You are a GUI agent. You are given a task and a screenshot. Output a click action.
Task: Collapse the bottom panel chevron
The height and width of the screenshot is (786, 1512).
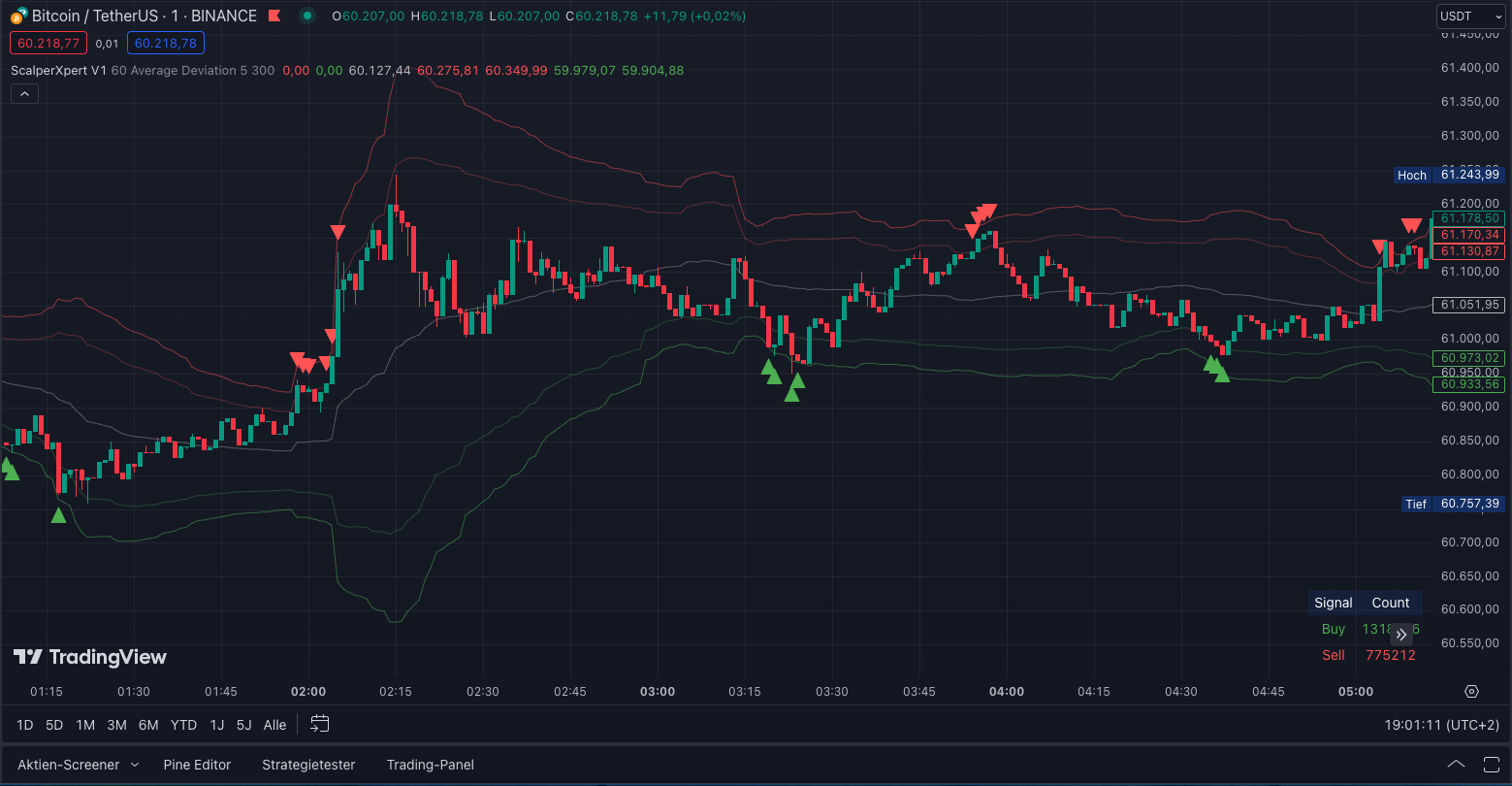pyautogui.click(x=1456, y=765)
